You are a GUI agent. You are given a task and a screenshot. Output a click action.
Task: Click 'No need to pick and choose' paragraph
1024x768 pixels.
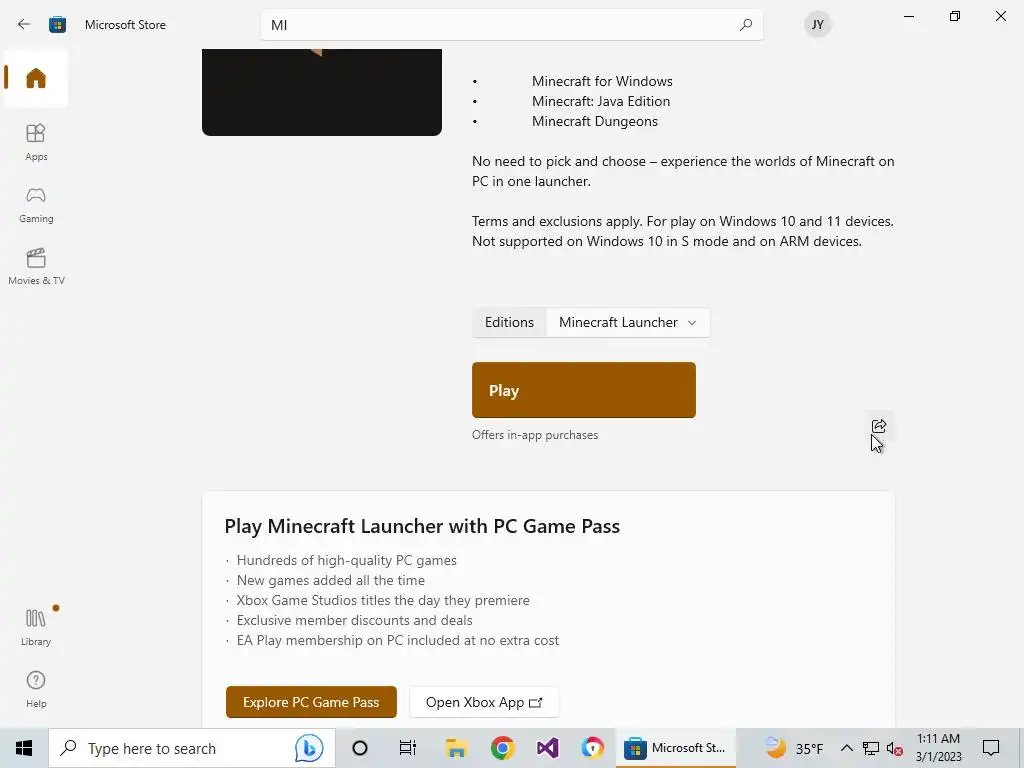point(683,171)
